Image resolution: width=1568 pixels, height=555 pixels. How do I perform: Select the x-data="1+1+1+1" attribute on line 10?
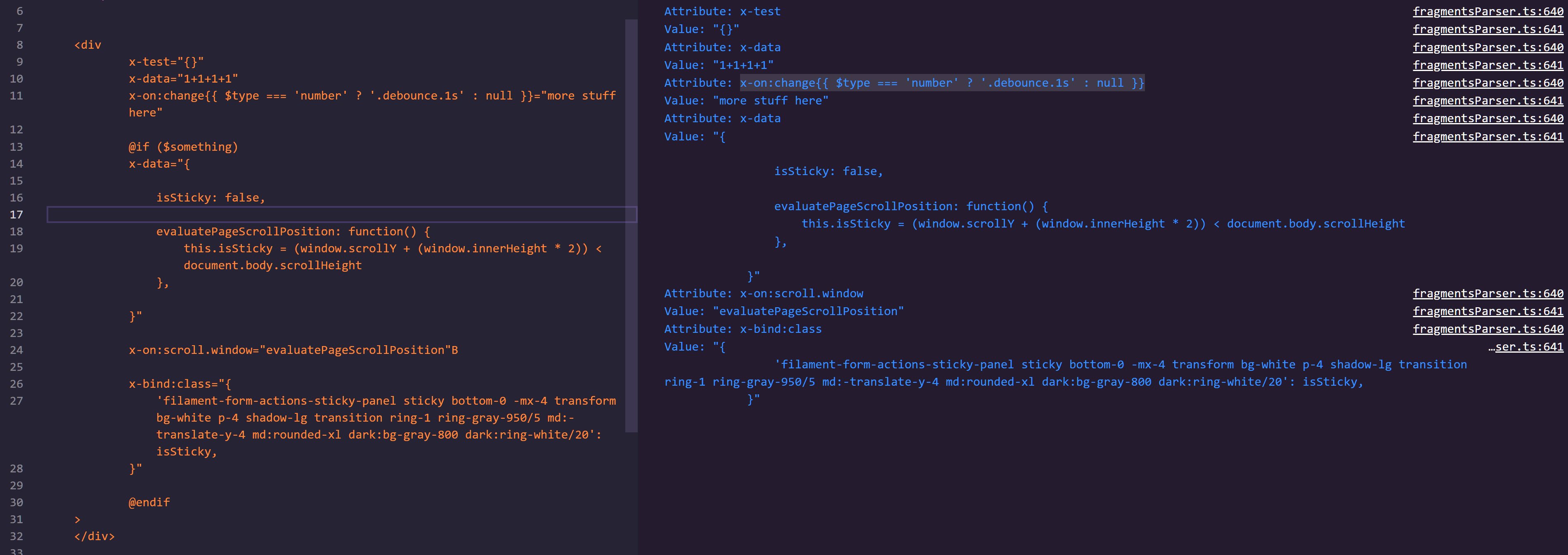[x=182, y=78]
